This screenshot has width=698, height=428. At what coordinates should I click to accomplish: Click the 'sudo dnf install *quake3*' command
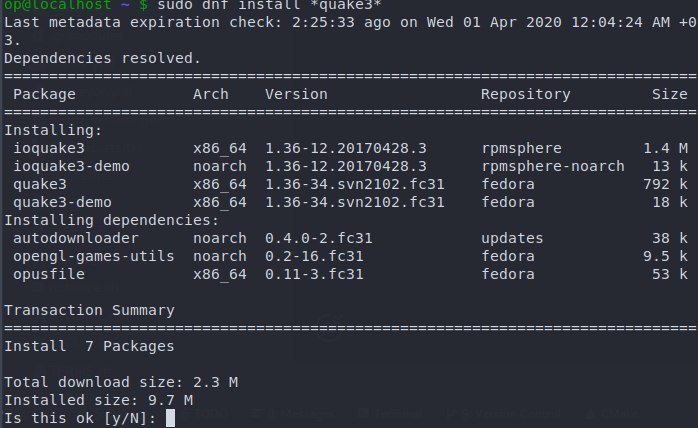tap(269, 5)
